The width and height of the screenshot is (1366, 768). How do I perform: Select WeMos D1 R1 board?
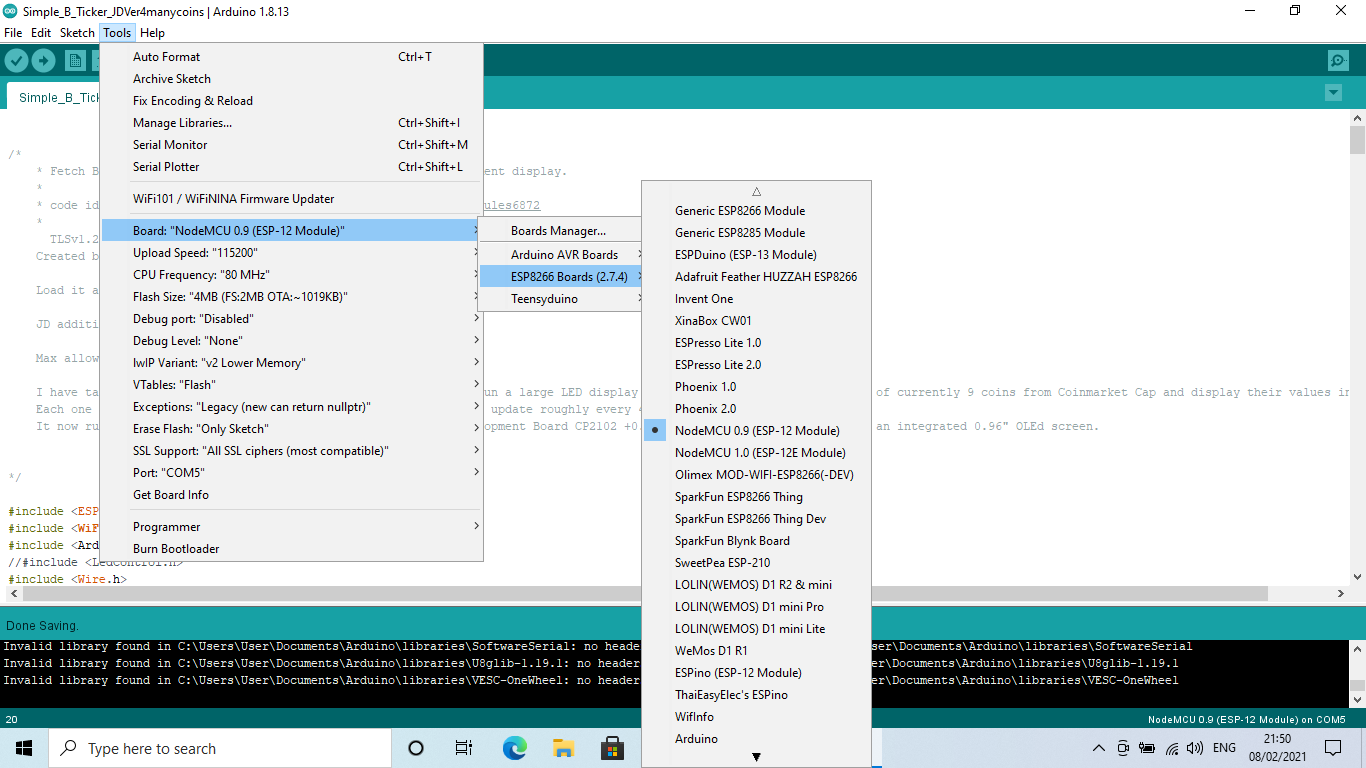click(x=756, y=651)
